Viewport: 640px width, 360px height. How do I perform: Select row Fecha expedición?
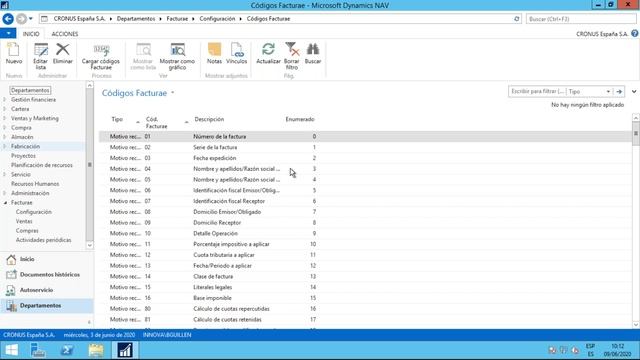[x=365, y=158]
